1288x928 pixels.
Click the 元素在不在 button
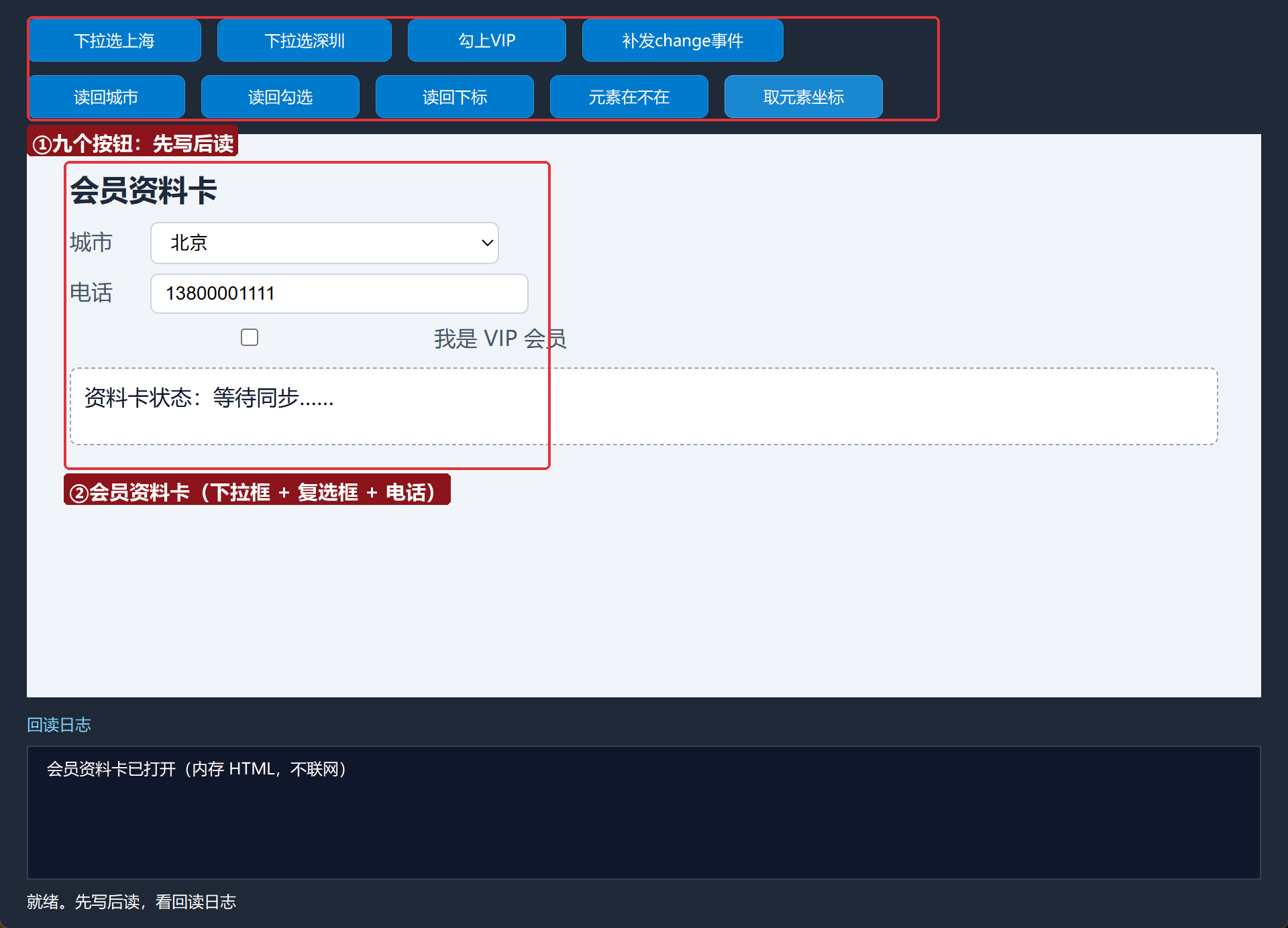tap(629, 97)
